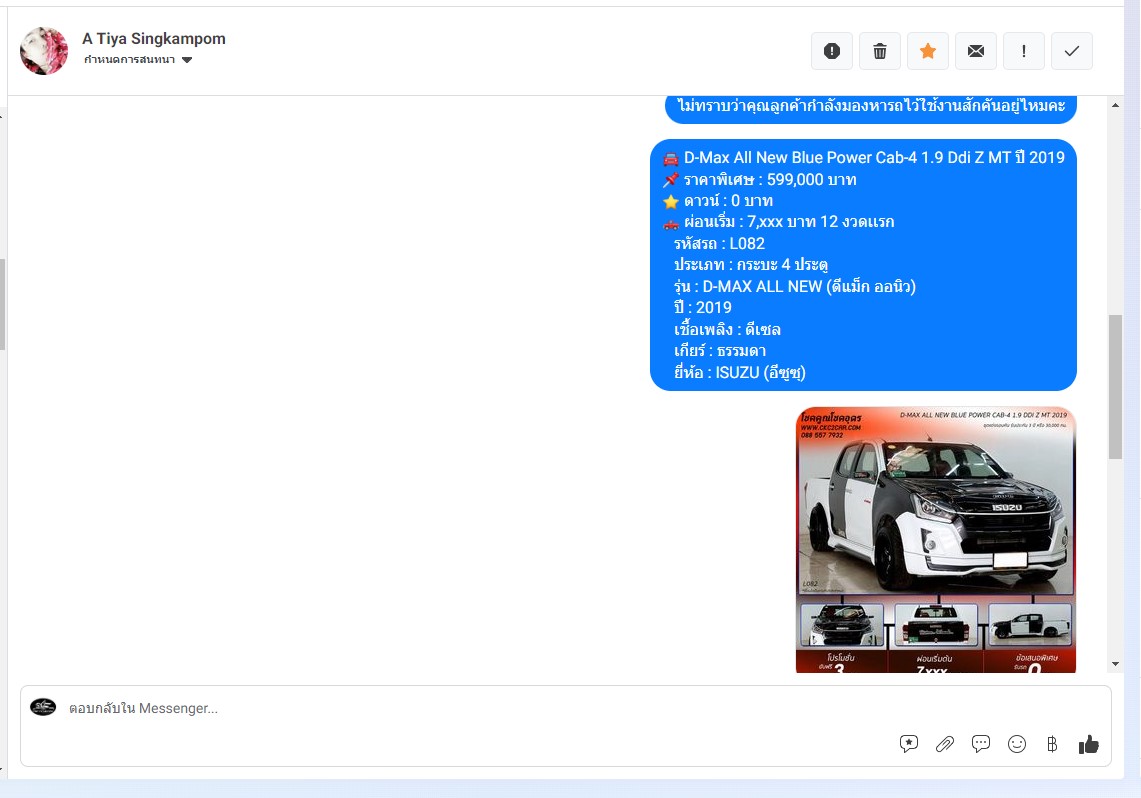The image size is (1141, 798).
Task: Click the 7,xxx baht installment line
Action: pos(779,222)
